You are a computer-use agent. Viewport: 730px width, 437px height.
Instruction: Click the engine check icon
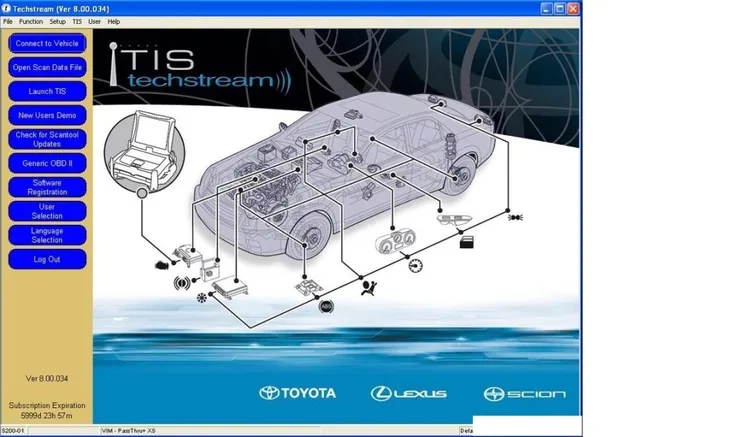161,265
